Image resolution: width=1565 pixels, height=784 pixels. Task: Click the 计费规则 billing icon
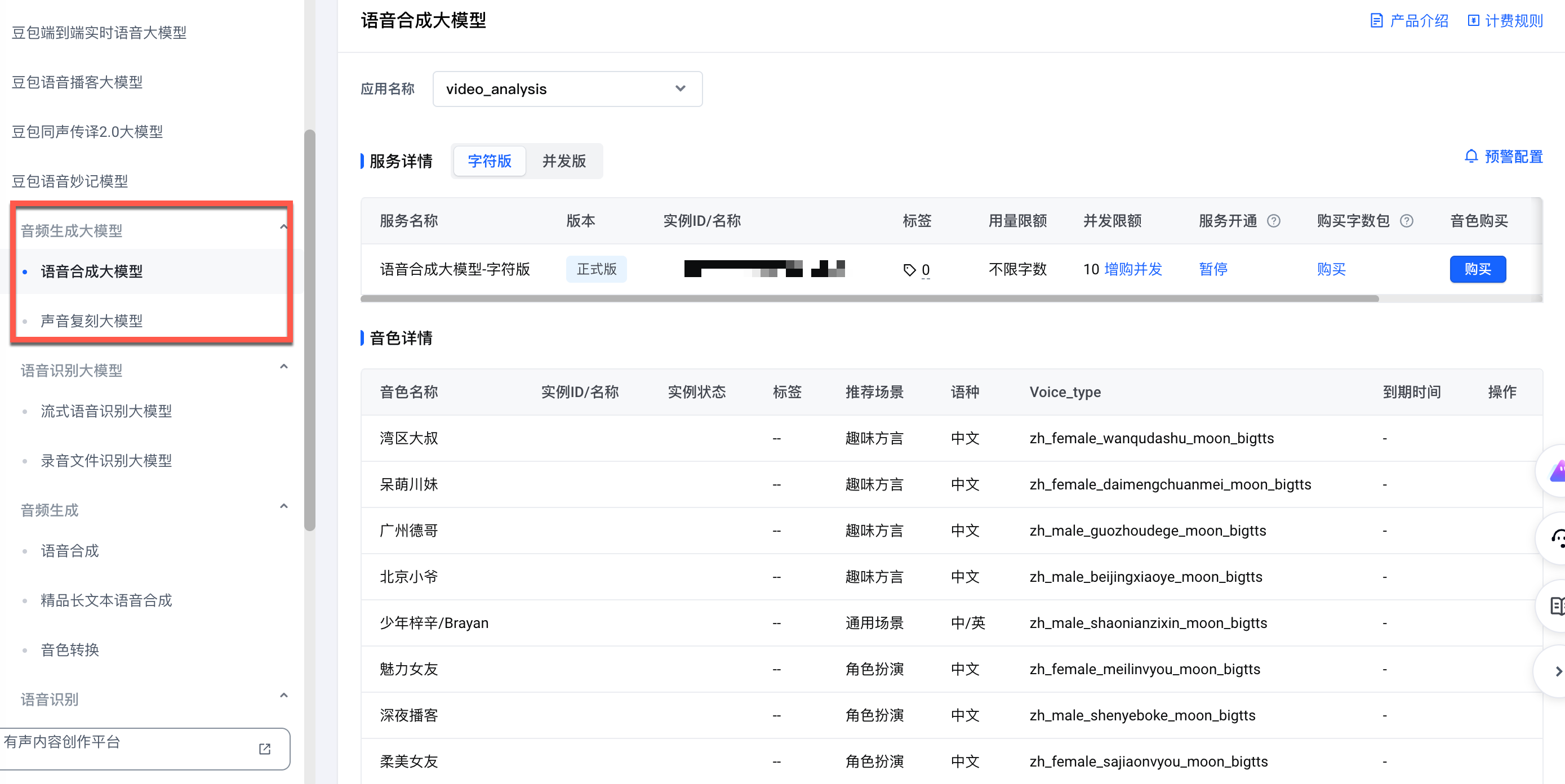pos(1473,21)
